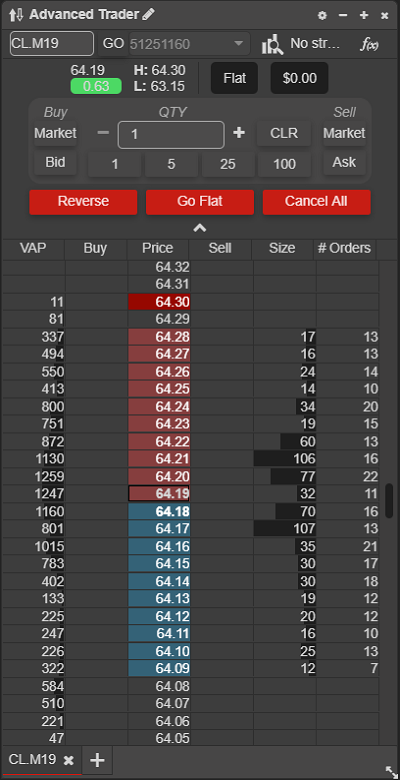Select the 25 quantity preset
The width and height of the screenshot is (400, 780).
[228, 164]
